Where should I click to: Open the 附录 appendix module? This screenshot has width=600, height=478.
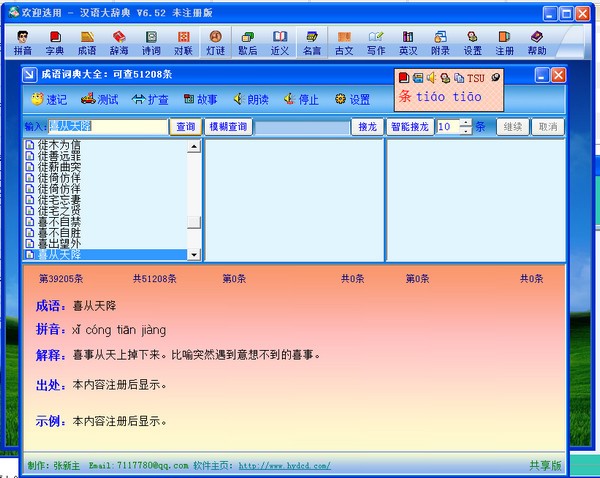pos(440,43)
